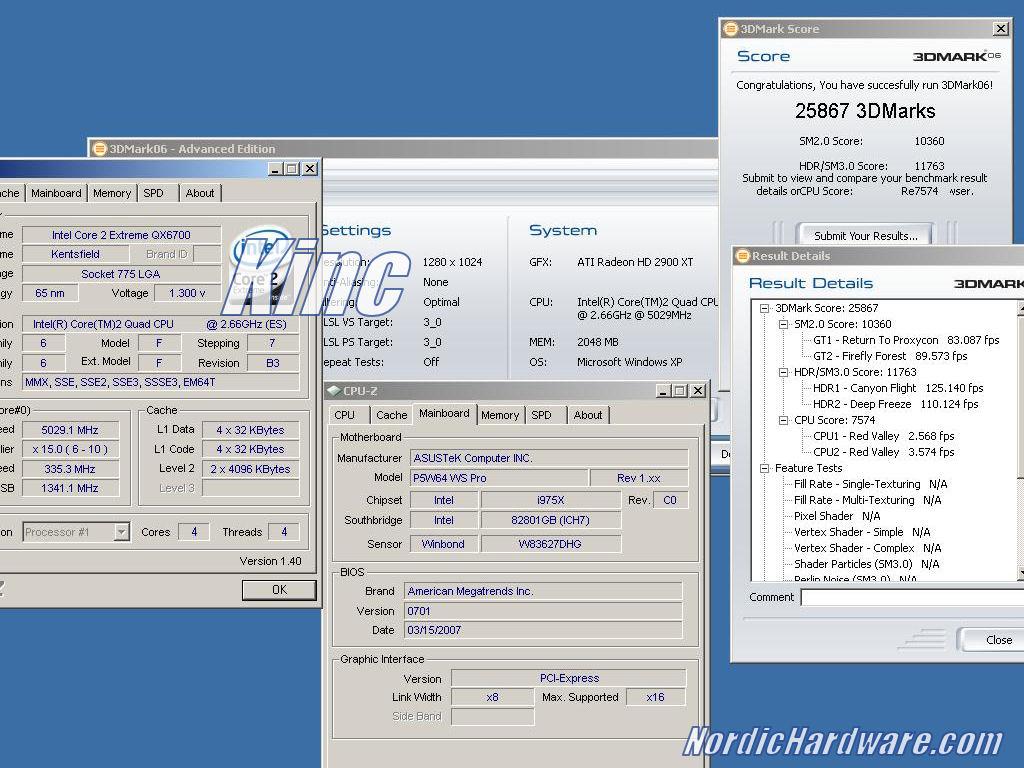The height and width of the screenshot is (768, 1024).
Task: Collapse the HDR/SM3.0 Score: 11763 node
Action: [784, 372]
